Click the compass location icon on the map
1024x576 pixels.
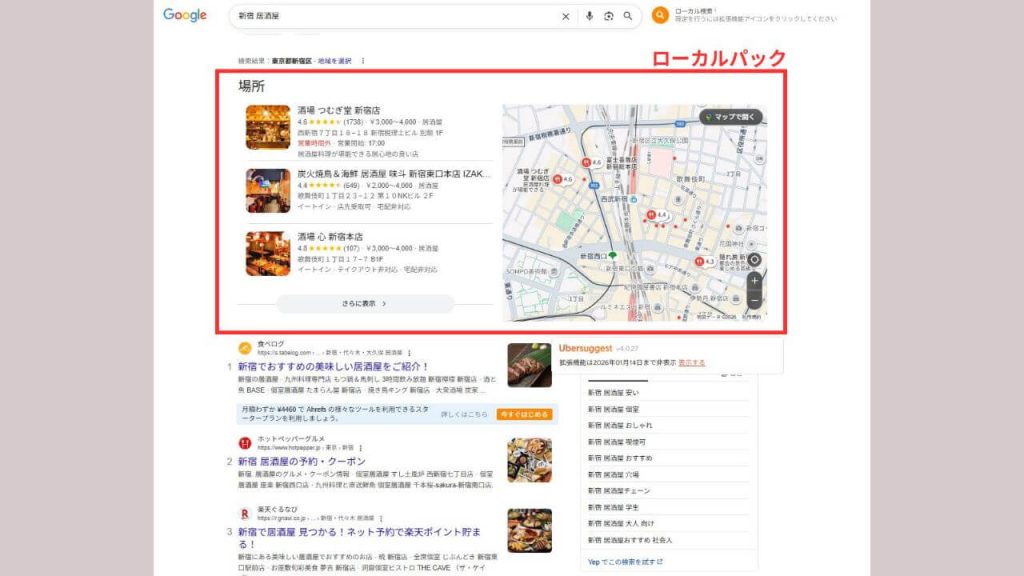(x=755, y=260)
